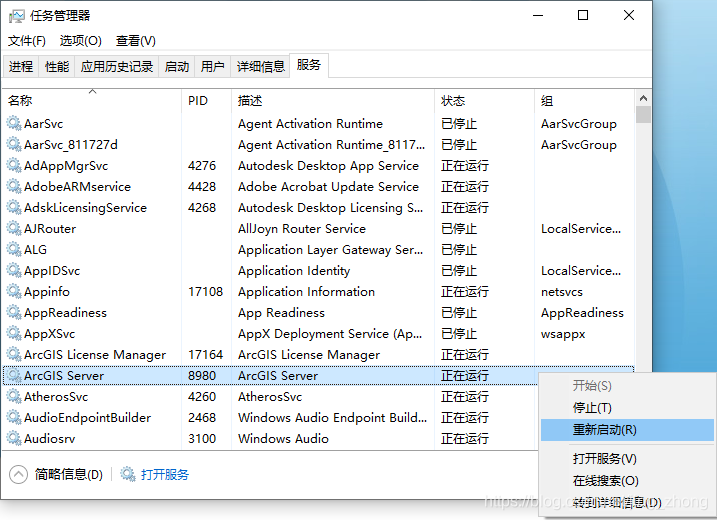The height and width of the screenshot is (520, 717).
Task: Click the scrollbar up arrow in services list
Action: click(643, 98)
